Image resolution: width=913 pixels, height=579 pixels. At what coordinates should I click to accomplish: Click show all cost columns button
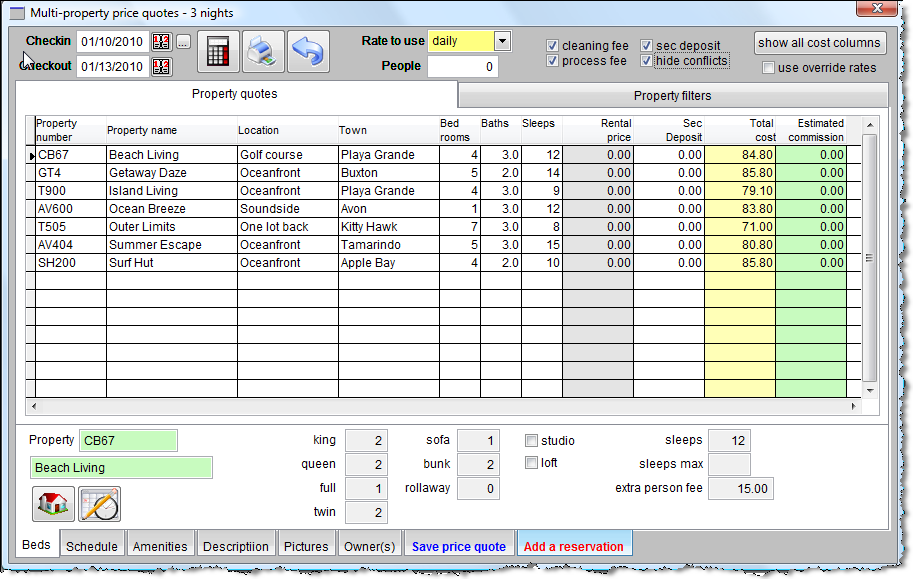tap(819, 43)
